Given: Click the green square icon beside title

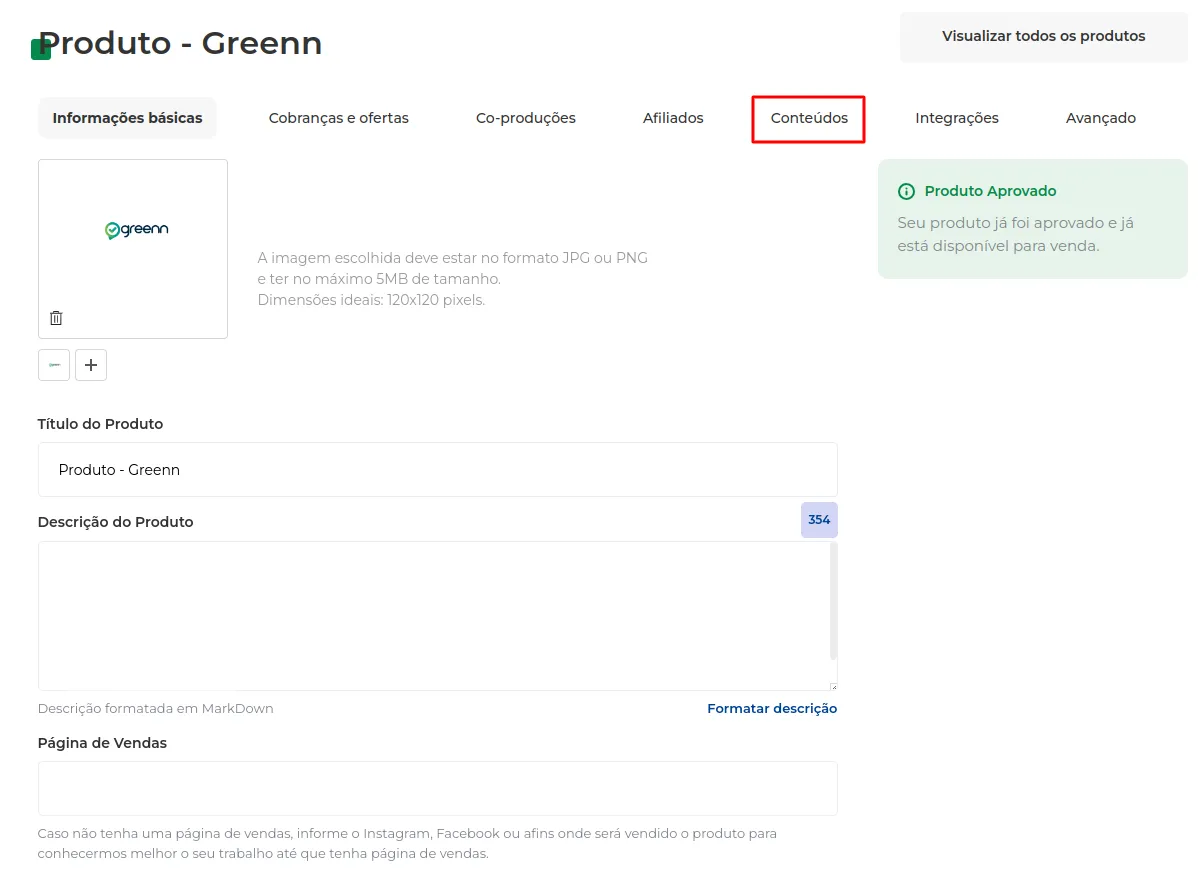Looking at the screenshot, I should pos(40,49).
